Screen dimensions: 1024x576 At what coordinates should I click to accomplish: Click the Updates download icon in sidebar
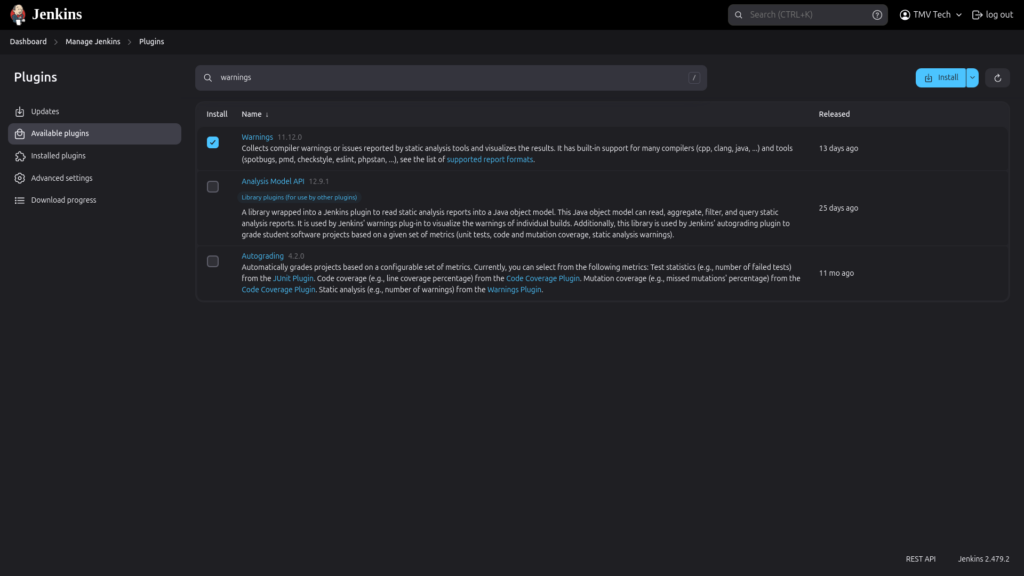[x=20, y=112]
